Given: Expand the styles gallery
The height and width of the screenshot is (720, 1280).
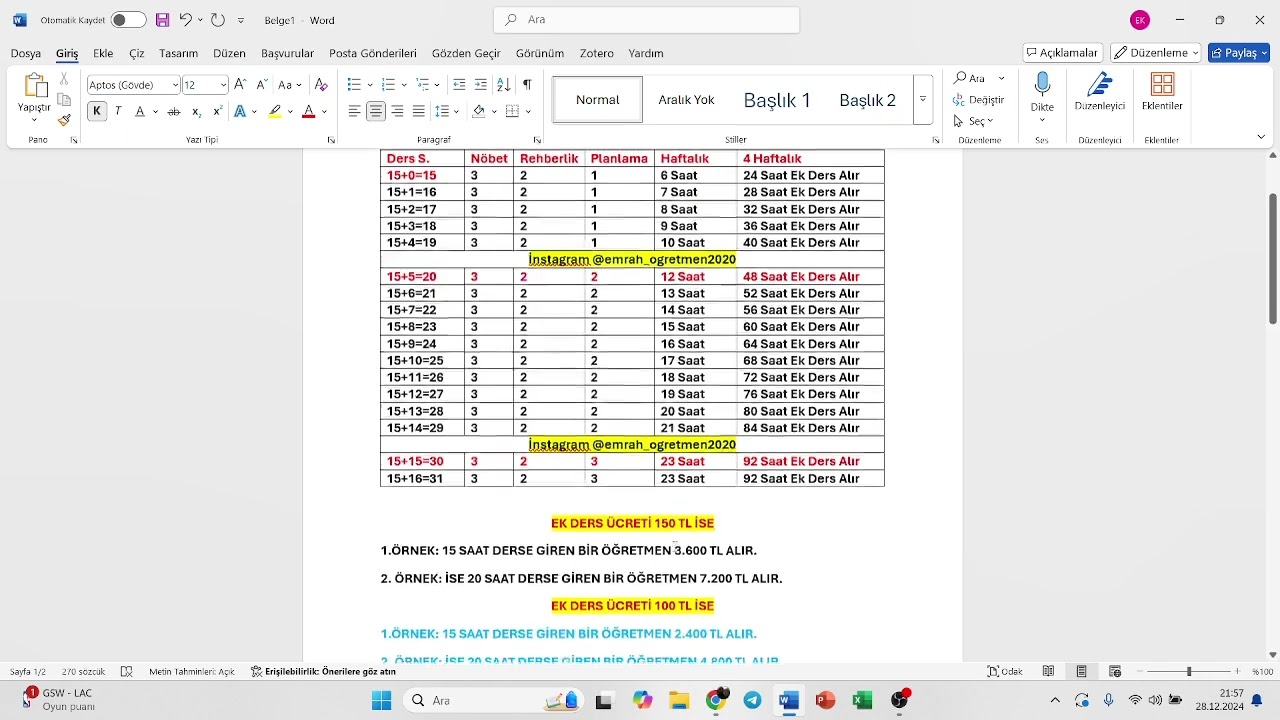Looking at the screenshot, I should [x=923, y=100].
